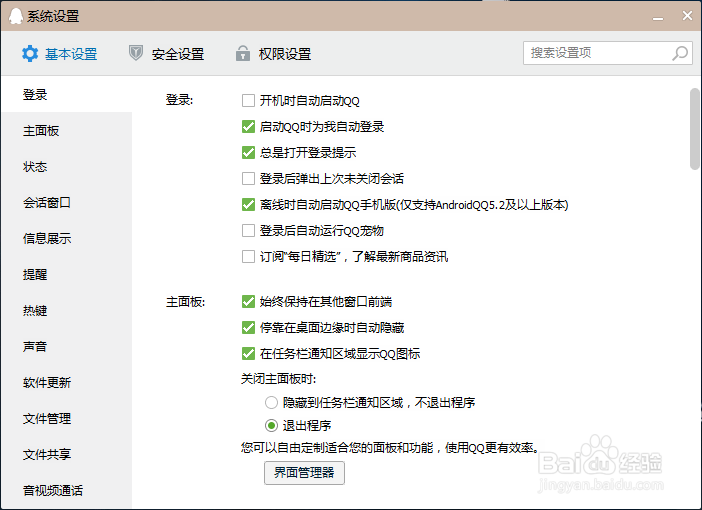Minimize the 系统设置 window
This screenshot has width=702, height=510.
click(658, 17)
